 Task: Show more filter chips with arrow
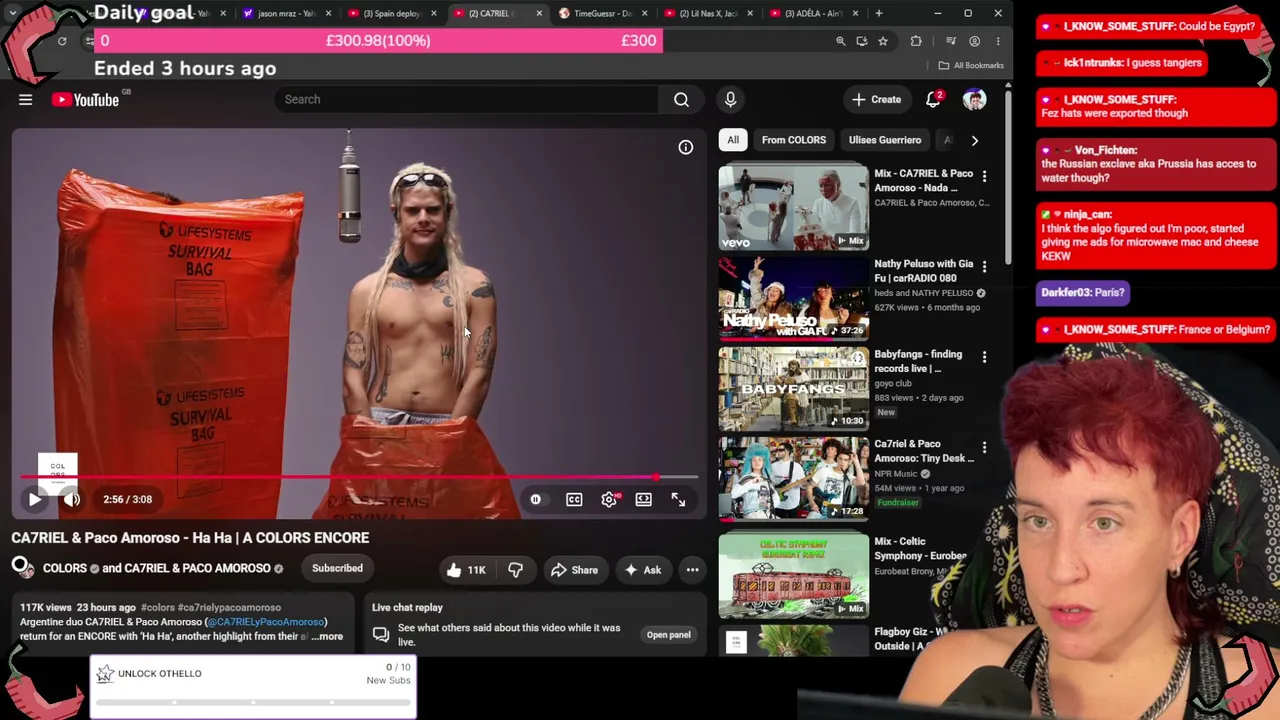[x=975, y=140]
